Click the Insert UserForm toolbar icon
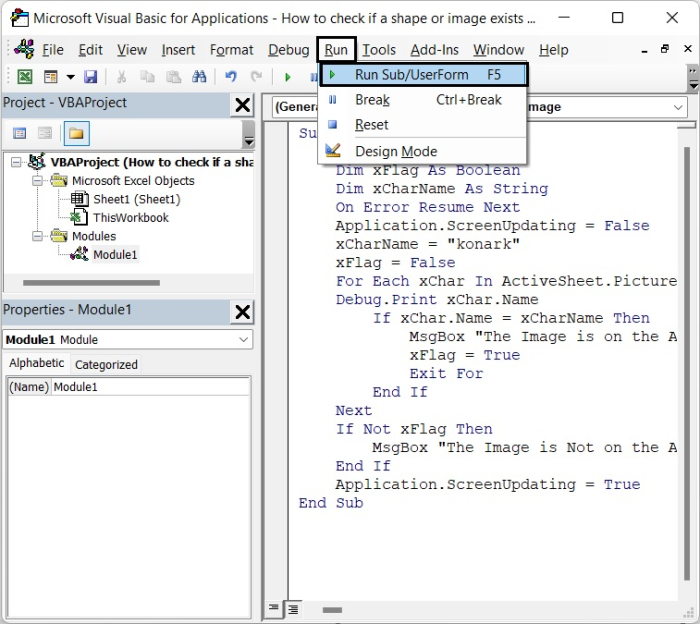This screenshot has width=700, height=624. [50, 77]
